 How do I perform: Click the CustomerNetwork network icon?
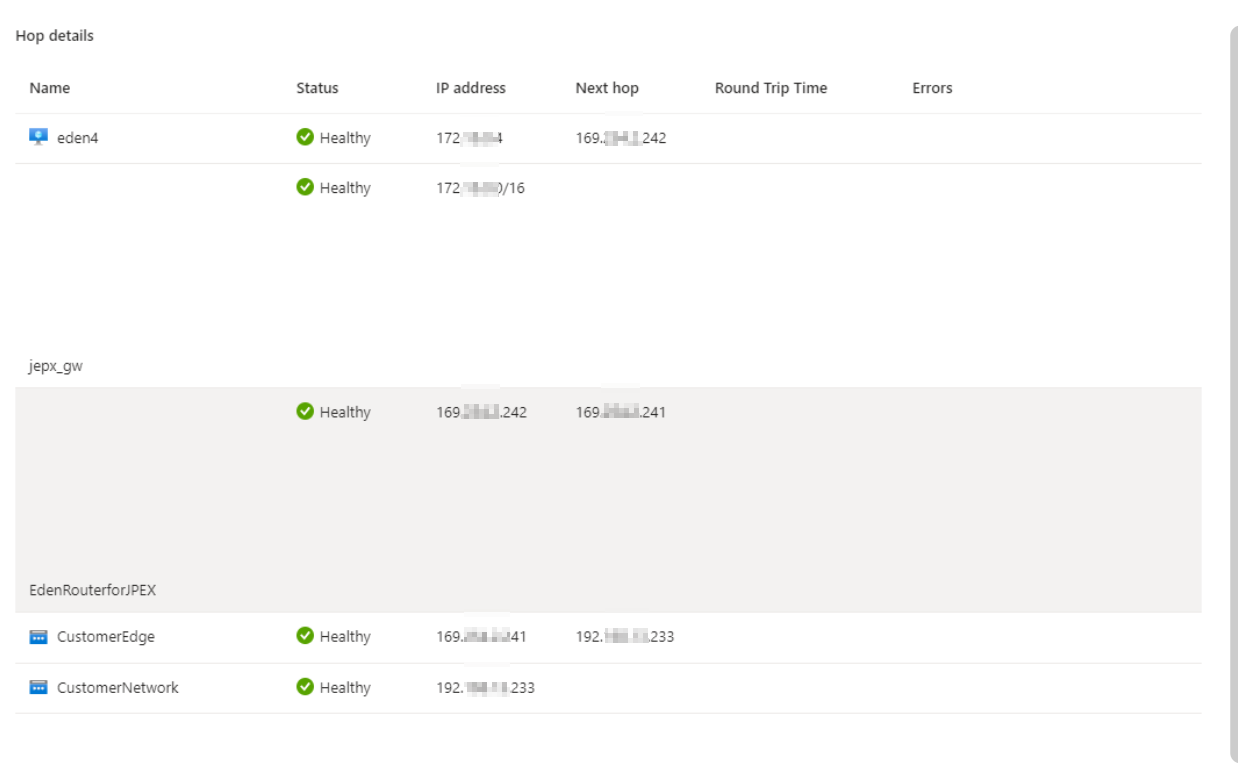(x=38, y=687)
